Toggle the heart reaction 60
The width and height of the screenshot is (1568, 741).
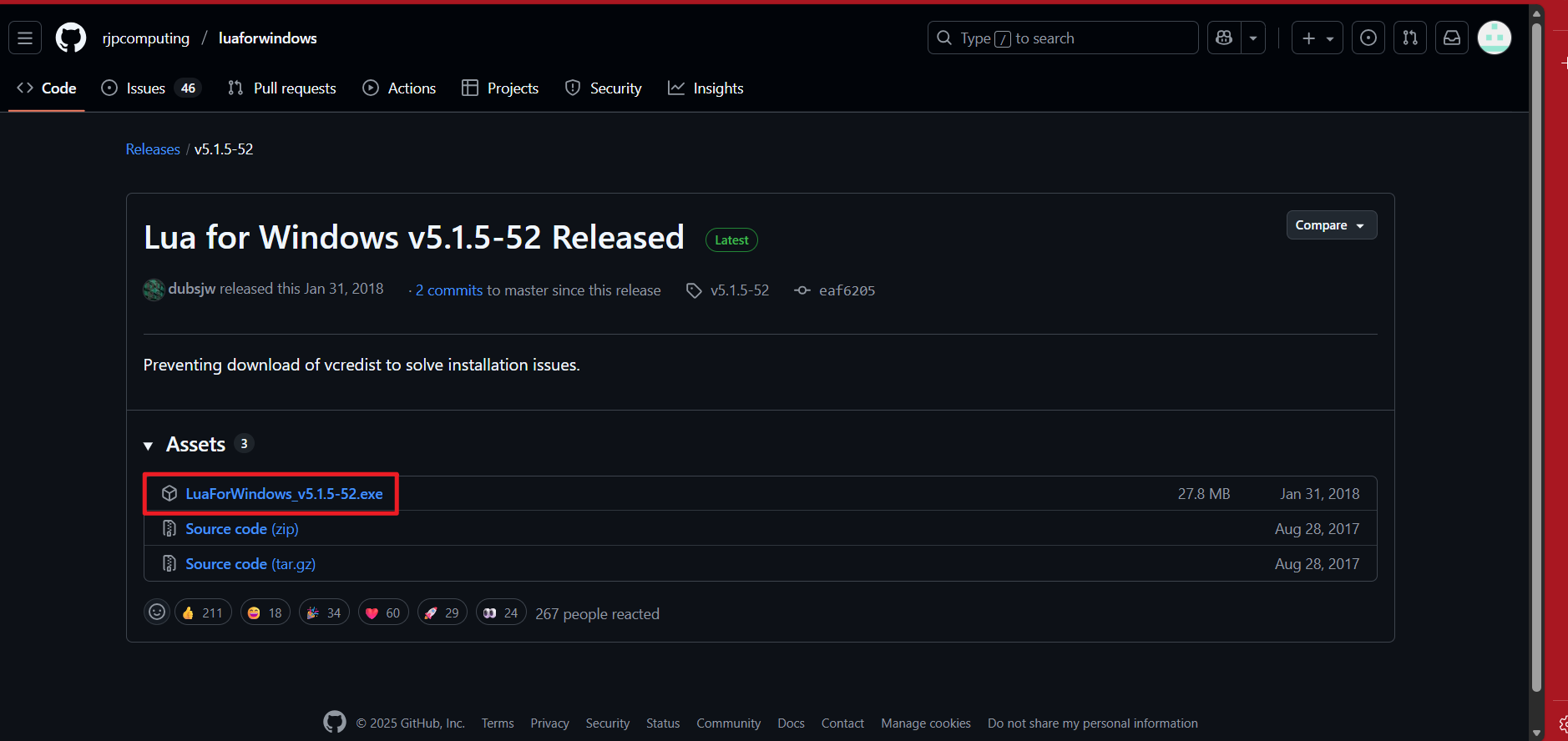[383, 612]
